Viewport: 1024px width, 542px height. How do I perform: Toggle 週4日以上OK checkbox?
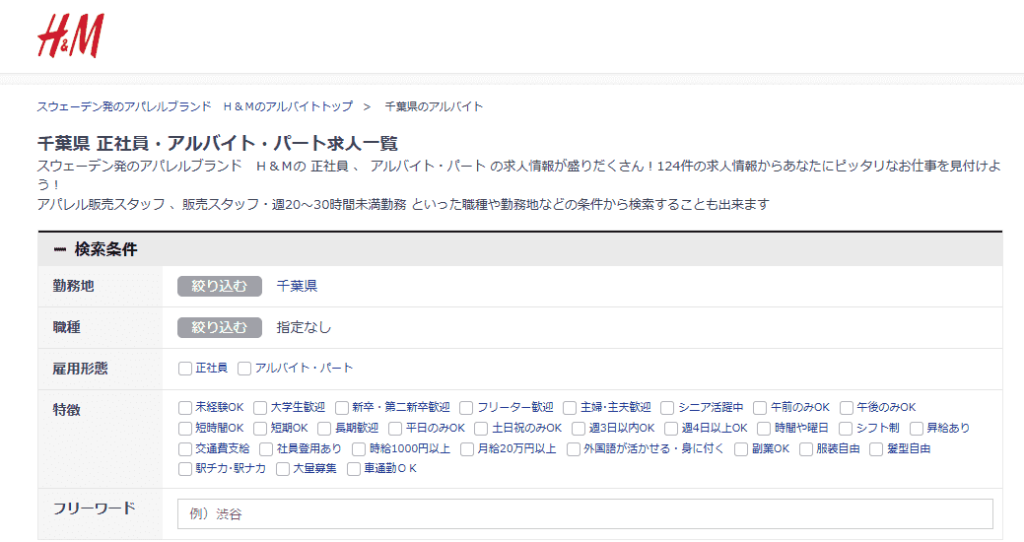tap(671, 428)
